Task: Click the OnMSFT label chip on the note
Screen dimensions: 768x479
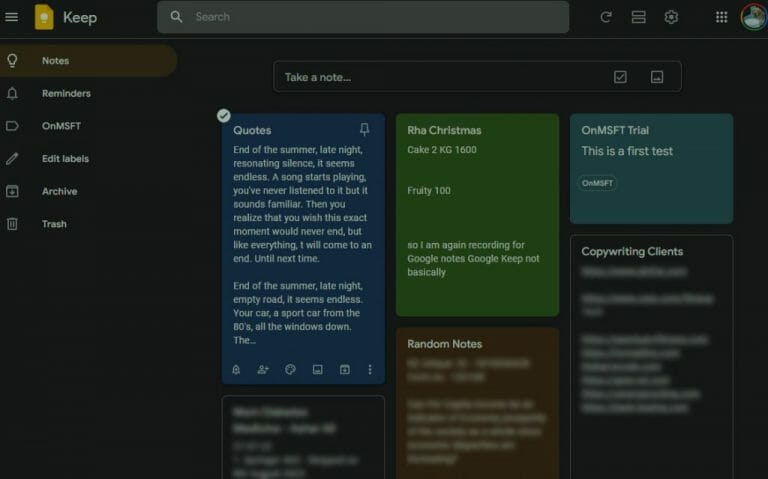Action: [x=597, y=183]
